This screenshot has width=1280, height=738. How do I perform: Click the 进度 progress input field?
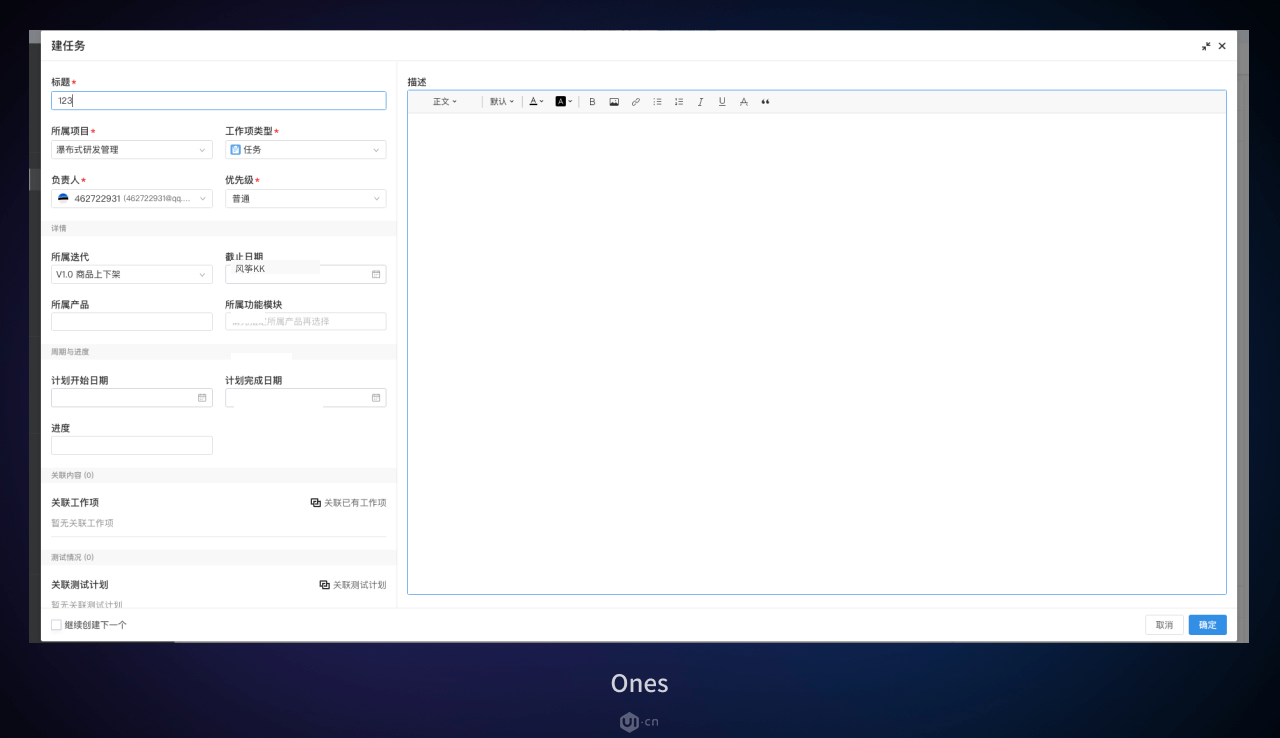click(132, 446)
